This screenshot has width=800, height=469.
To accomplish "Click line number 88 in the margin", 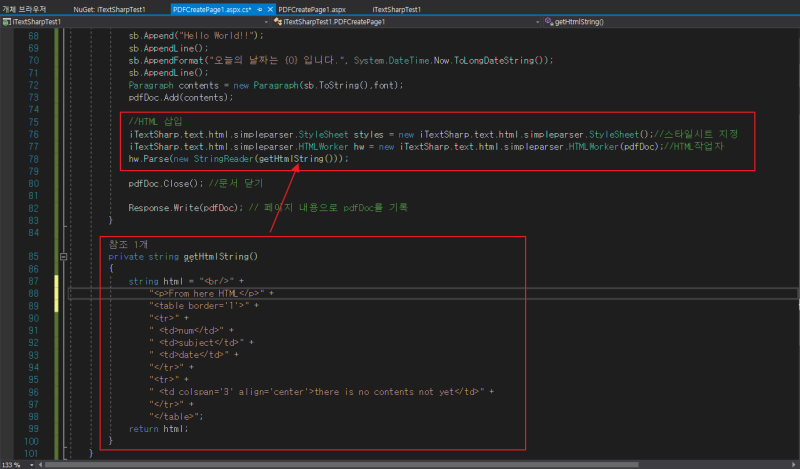I will coord(33,294).
